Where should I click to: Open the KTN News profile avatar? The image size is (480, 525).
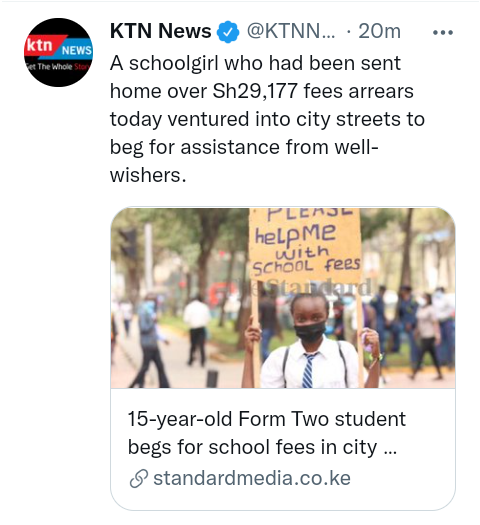59,52
